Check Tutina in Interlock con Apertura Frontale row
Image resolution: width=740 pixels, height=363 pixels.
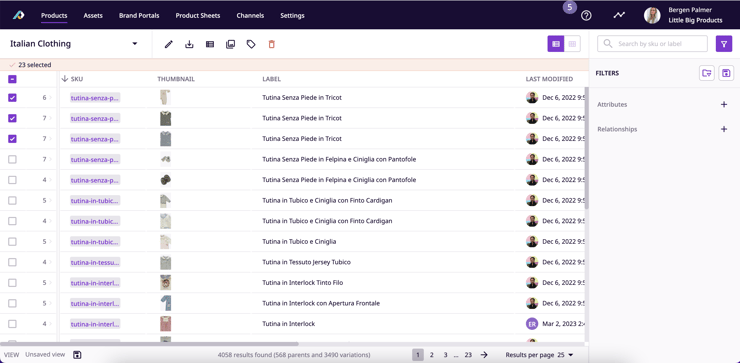pos(12,303)
